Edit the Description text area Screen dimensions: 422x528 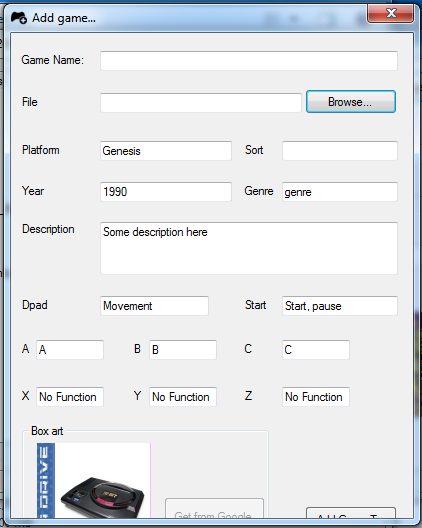[x=249, y=248]
